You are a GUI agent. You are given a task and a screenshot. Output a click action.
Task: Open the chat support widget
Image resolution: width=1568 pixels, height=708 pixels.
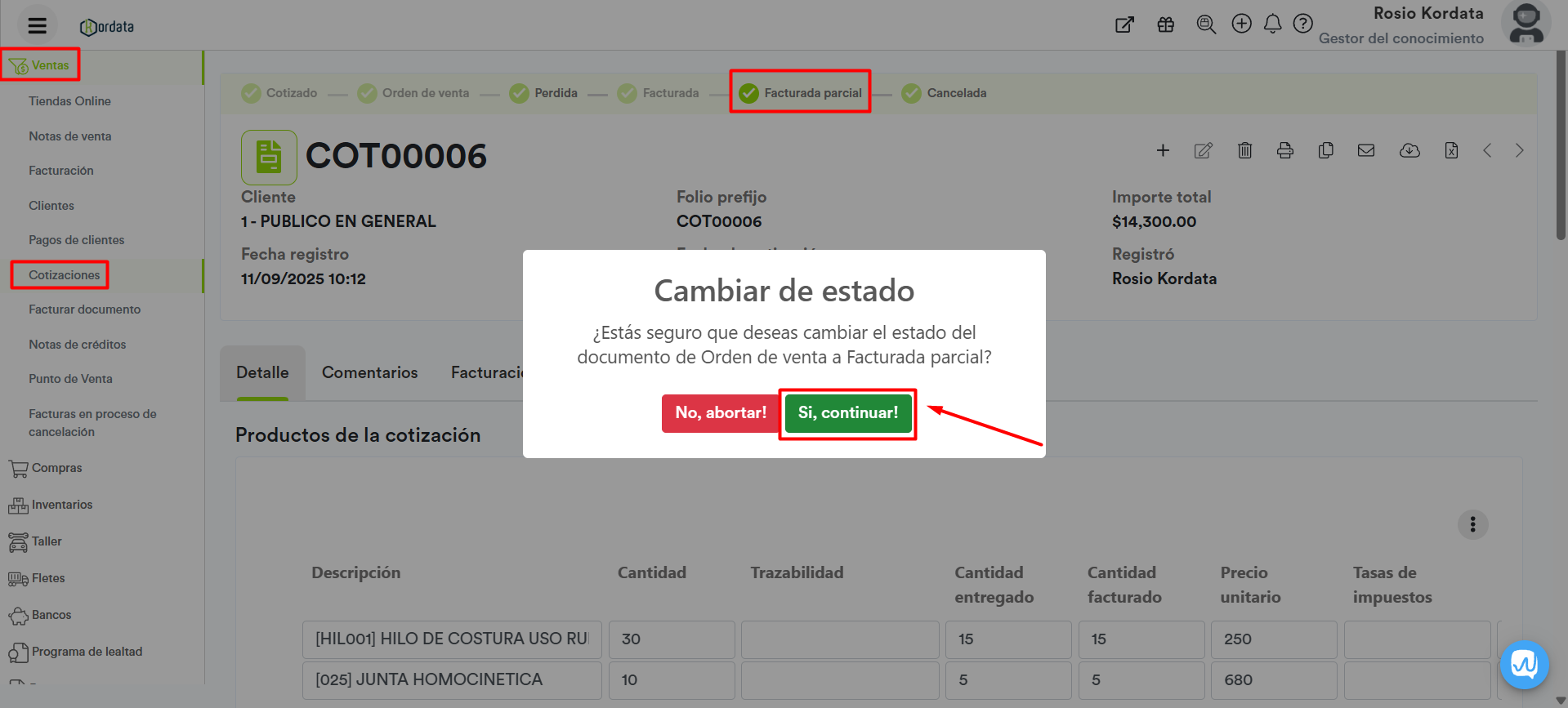coord(1524,665)
